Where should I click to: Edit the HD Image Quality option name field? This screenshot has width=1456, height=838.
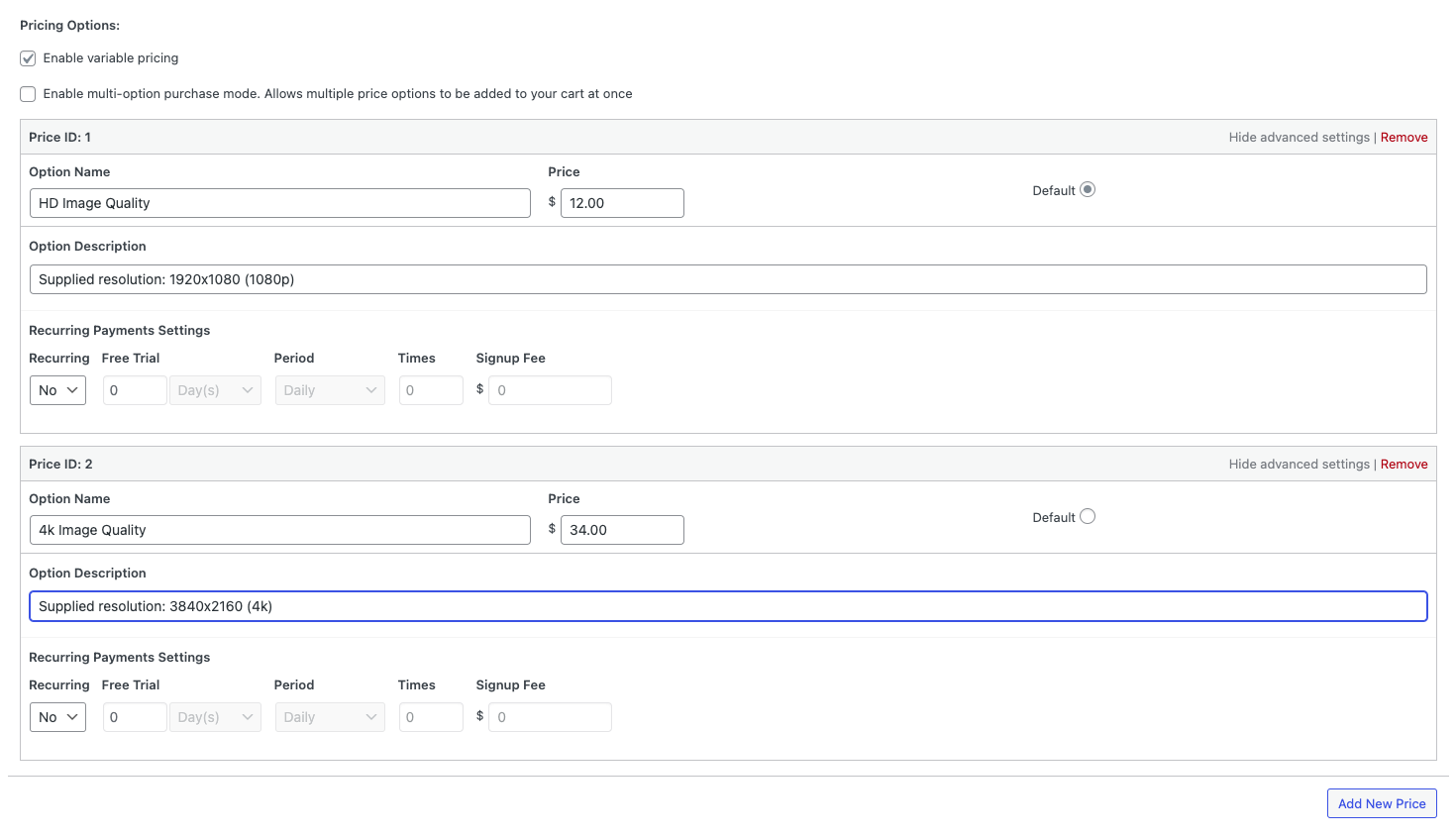coord(280,203)
